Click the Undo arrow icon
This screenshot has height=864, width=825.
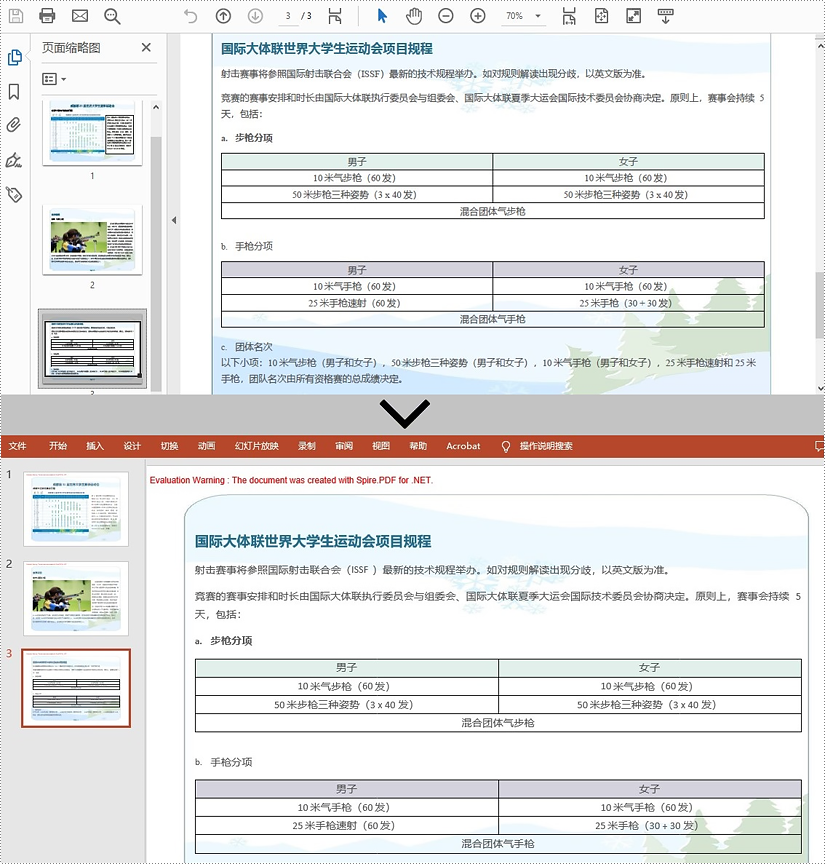pyautogui.click(x=190, y=17)
